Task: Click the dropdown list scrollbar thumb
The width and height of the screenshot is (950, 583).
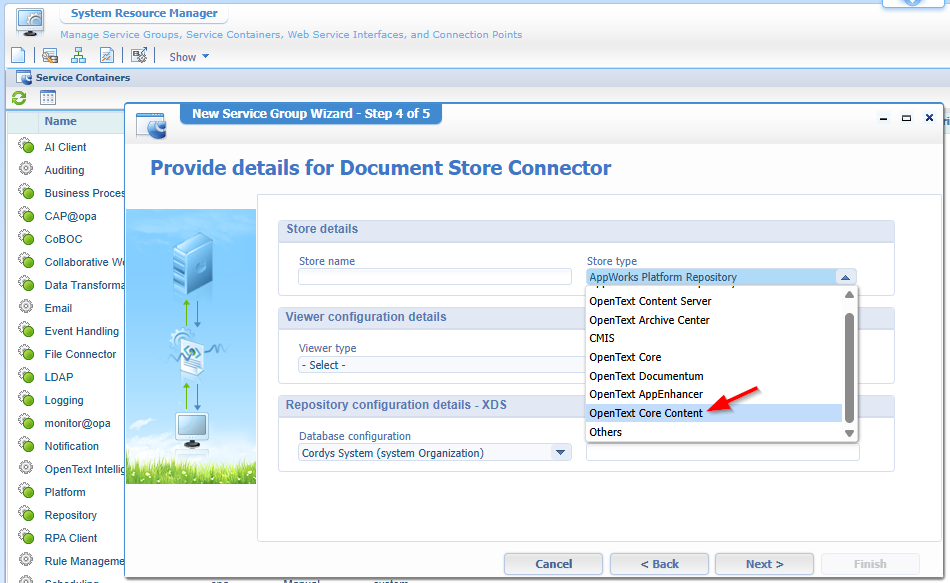Action: [x=849, y=367]
